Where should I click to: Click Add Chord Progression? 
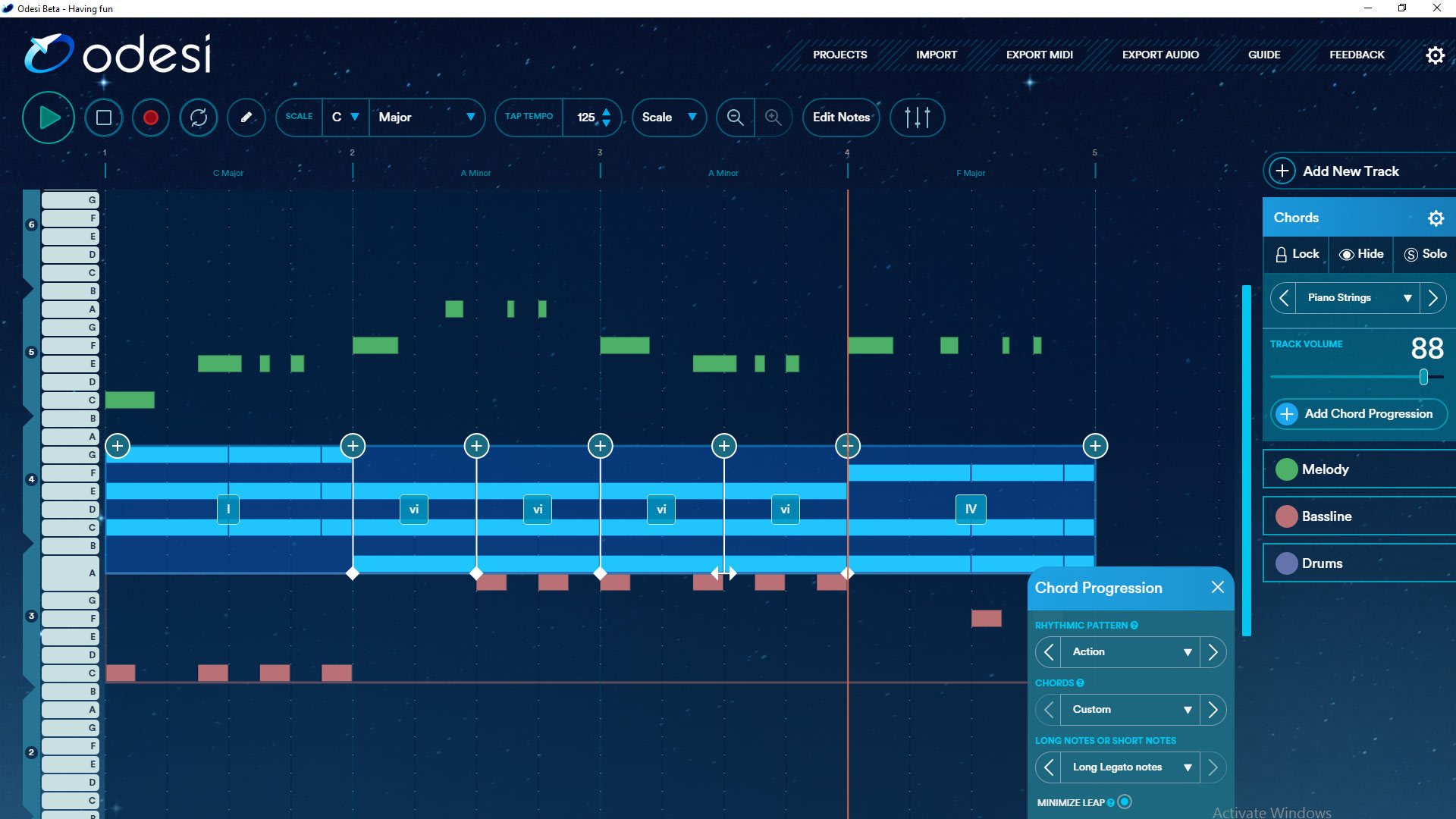point(1358,414)
